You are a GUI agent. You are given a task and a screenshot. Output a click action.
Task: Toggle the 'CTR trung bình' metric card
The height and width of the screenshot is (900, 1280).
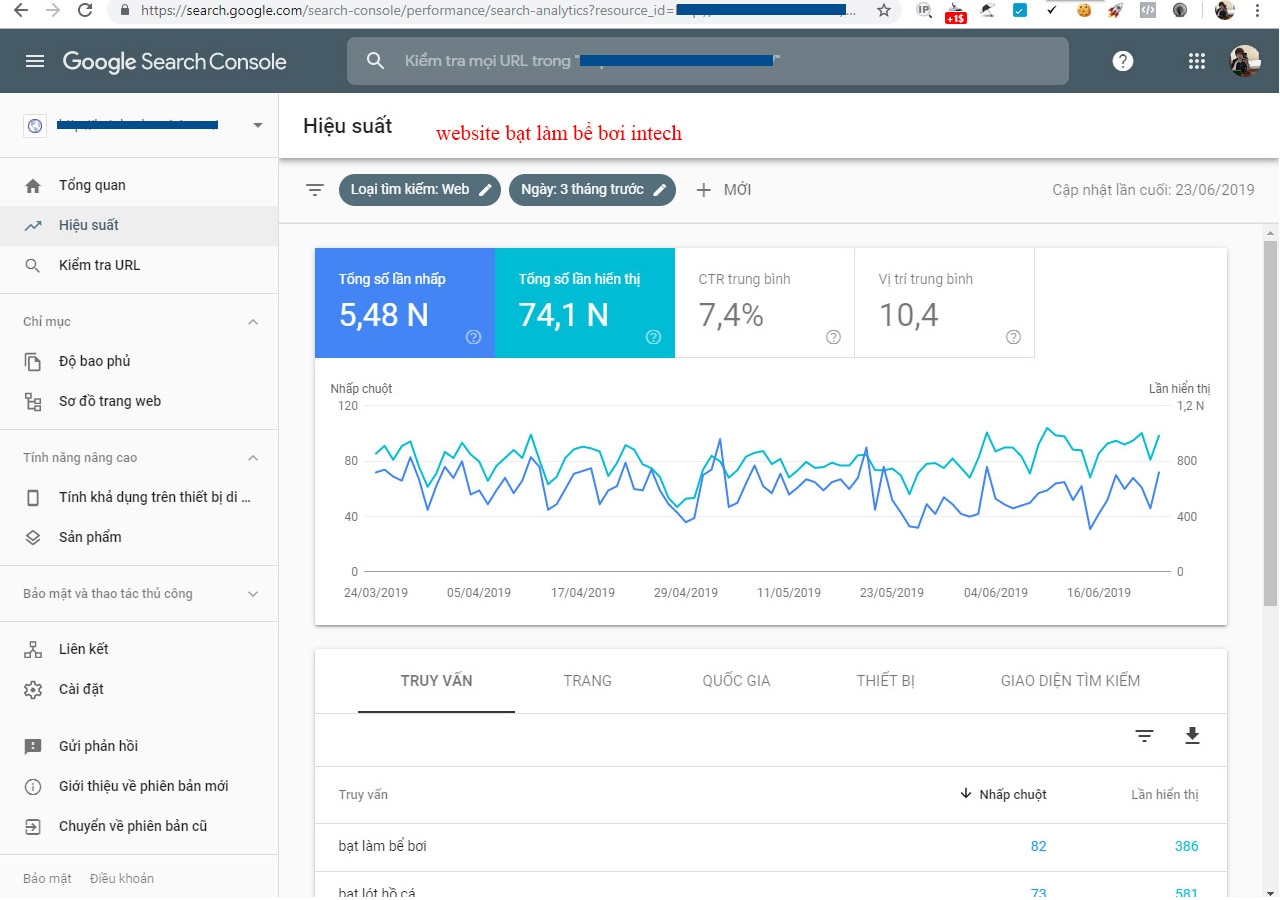[x=764, y=303]
